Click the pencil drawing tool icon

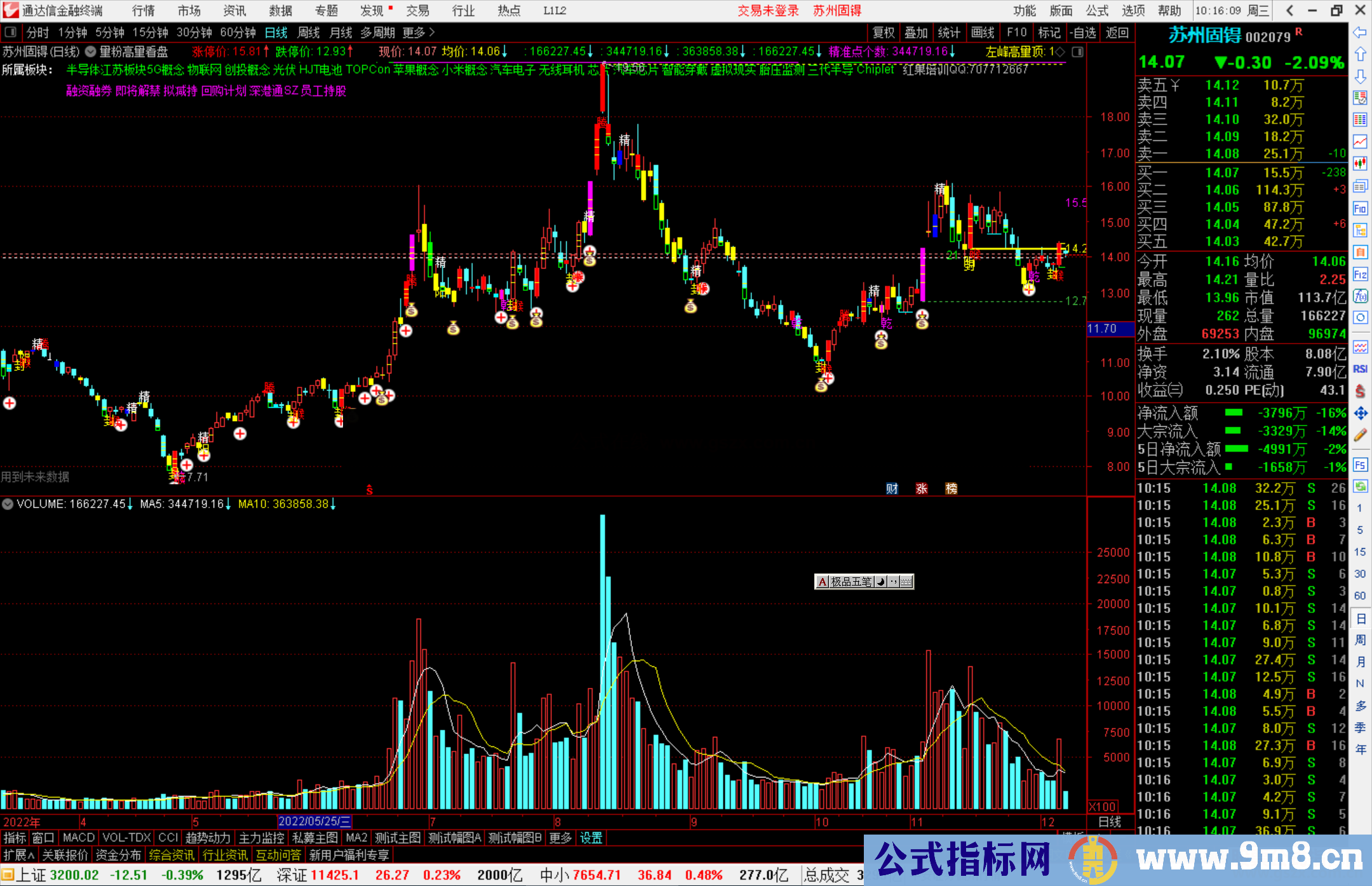click(x=1360, y=435)
